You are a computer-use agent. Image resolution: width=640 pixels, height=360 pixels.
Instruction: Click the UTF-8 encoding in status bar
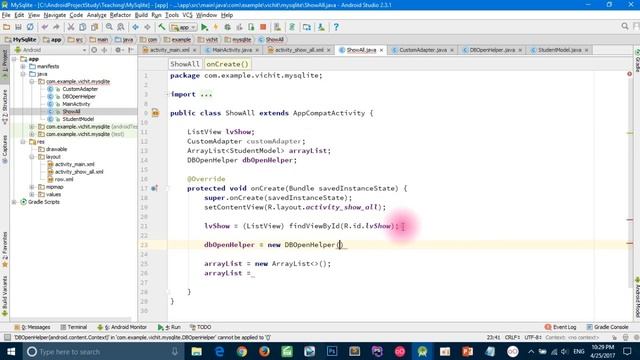pyautogui.click(x=533, y=338)
